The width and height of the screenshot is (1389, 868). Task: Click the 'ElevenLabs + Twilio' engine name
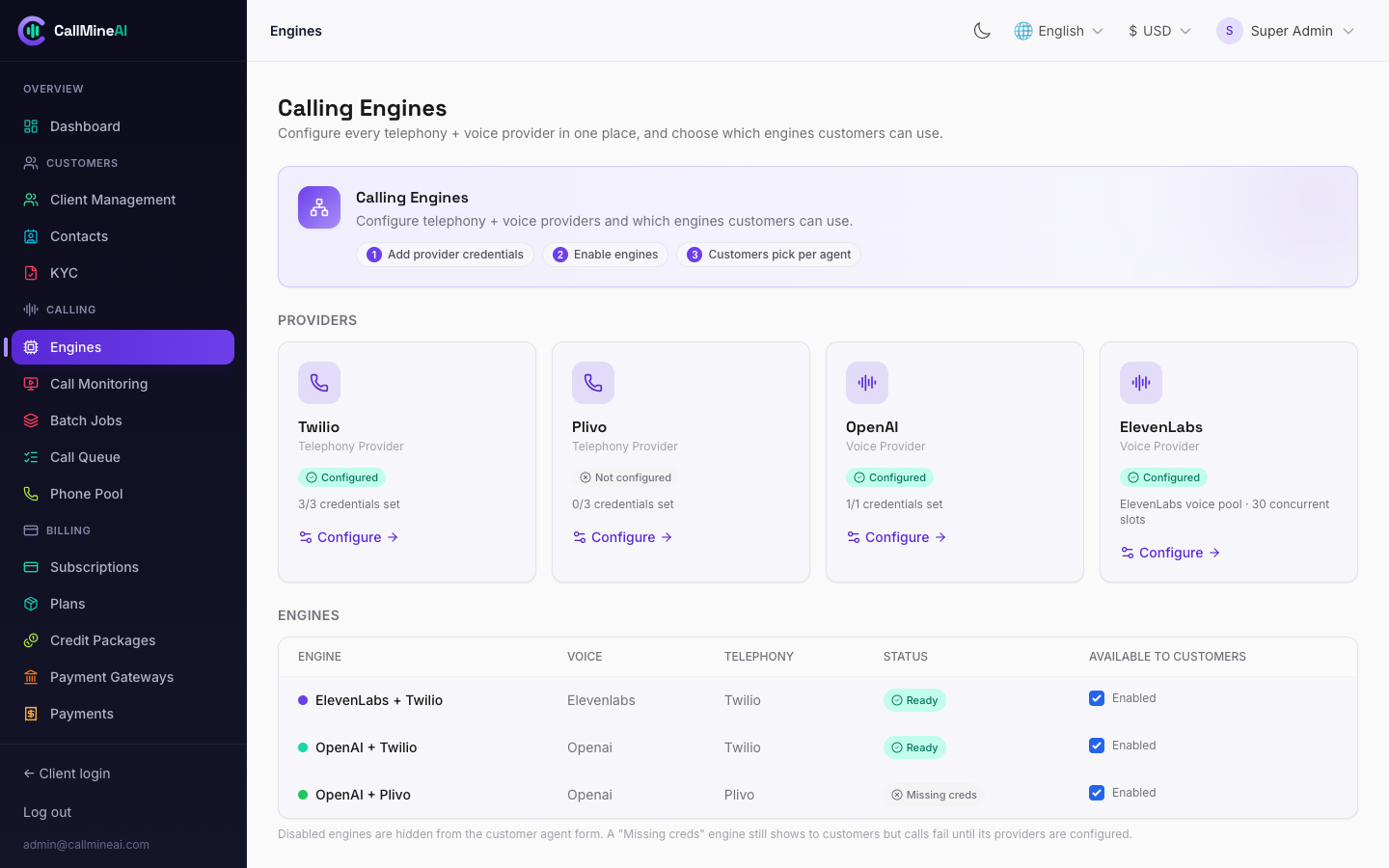point(379,700)
